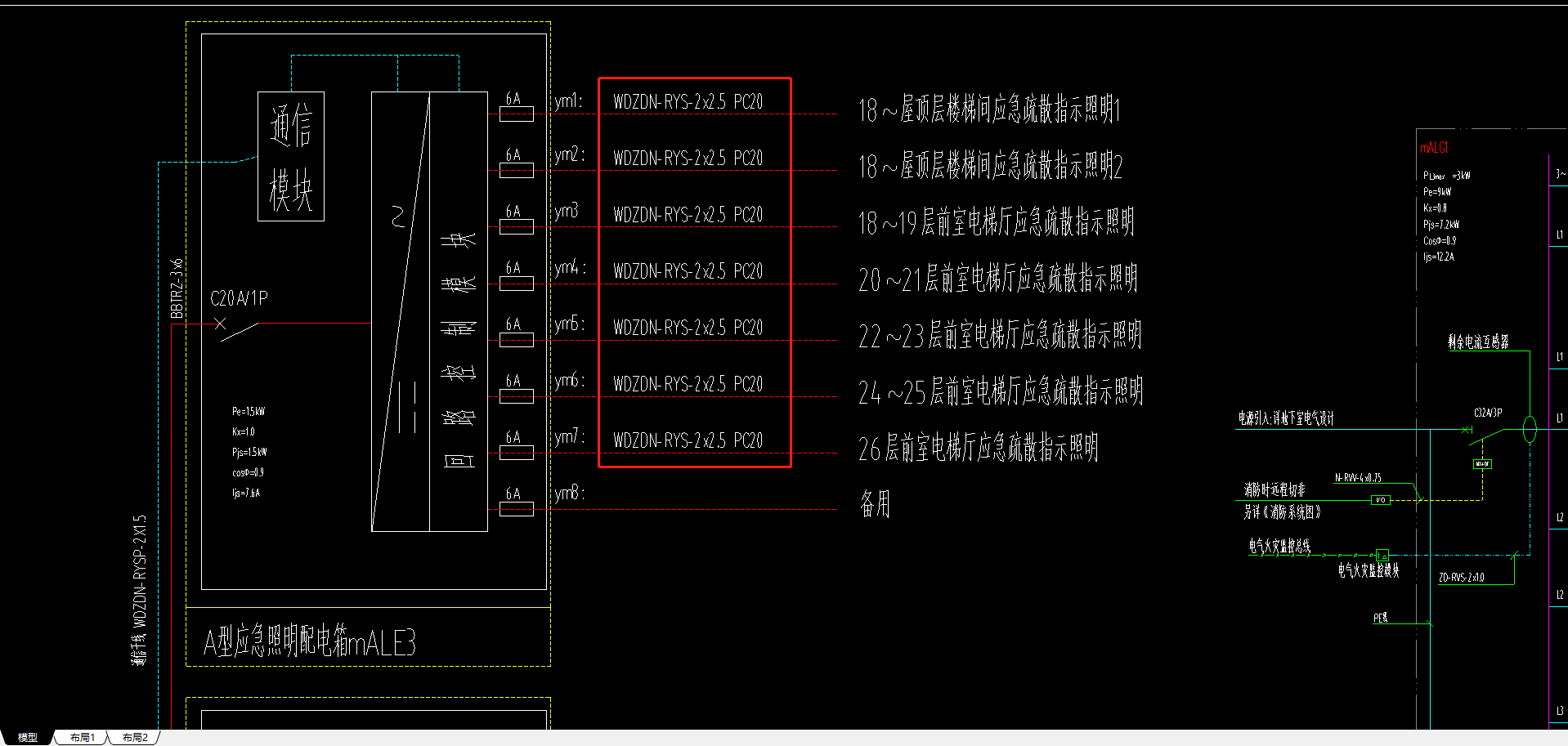The height and width of the screenshot is (746, 1568).
Task: Select text 26层前室电梯厅应急疏散指示照明
Action: 979,448
